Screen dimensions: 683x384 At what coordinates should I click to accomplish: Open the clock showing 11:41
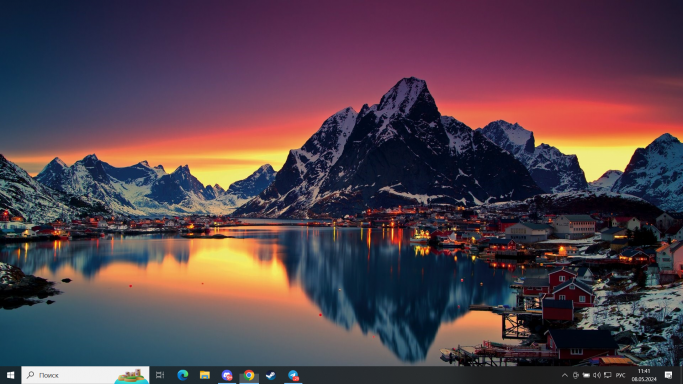coord(644,375)
